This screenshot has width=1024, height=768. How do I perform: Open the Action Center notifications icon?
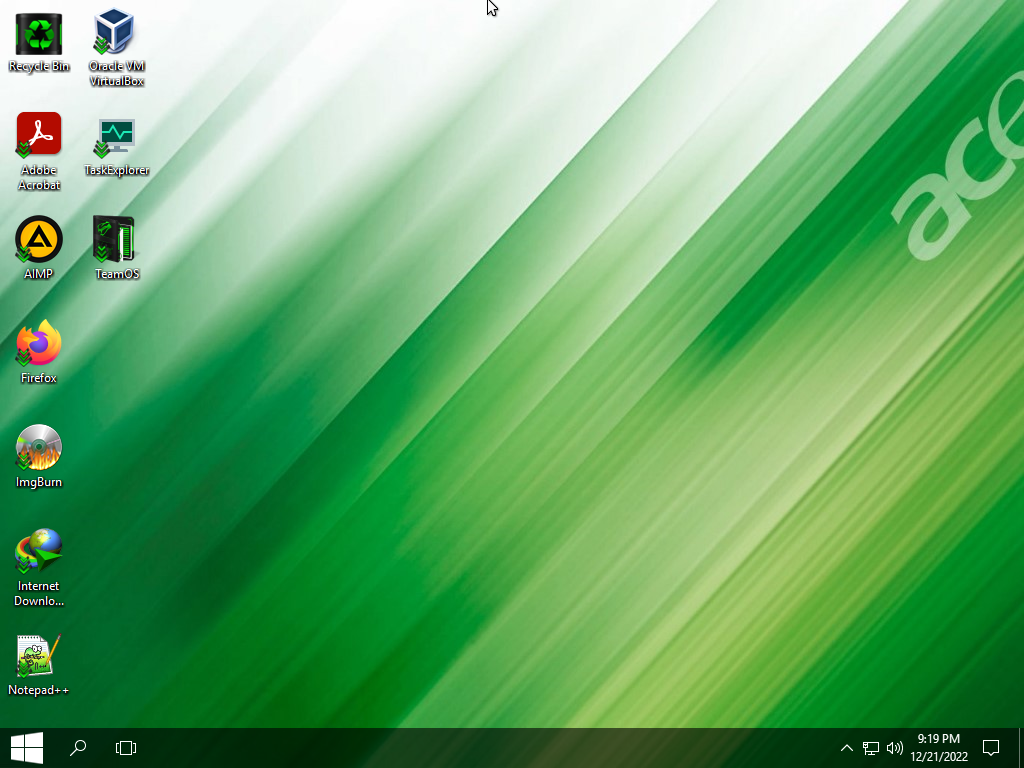[991, 748]
